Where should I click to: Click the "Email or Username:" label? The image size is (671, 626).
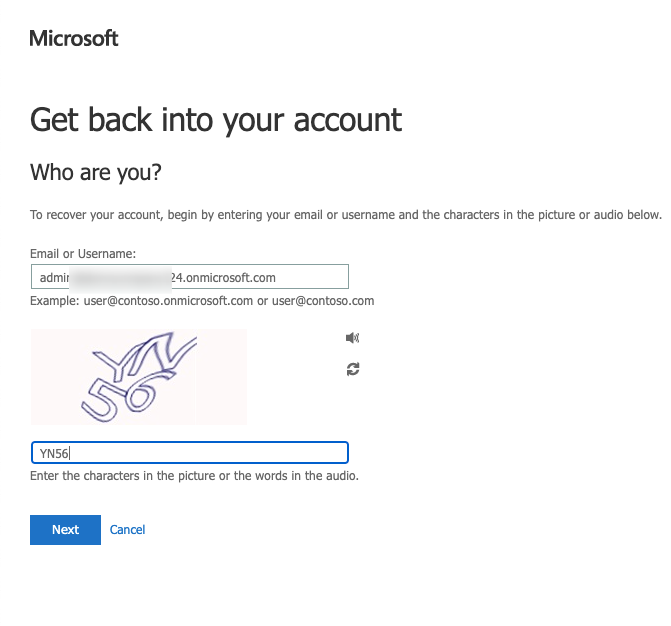(83, 254)
